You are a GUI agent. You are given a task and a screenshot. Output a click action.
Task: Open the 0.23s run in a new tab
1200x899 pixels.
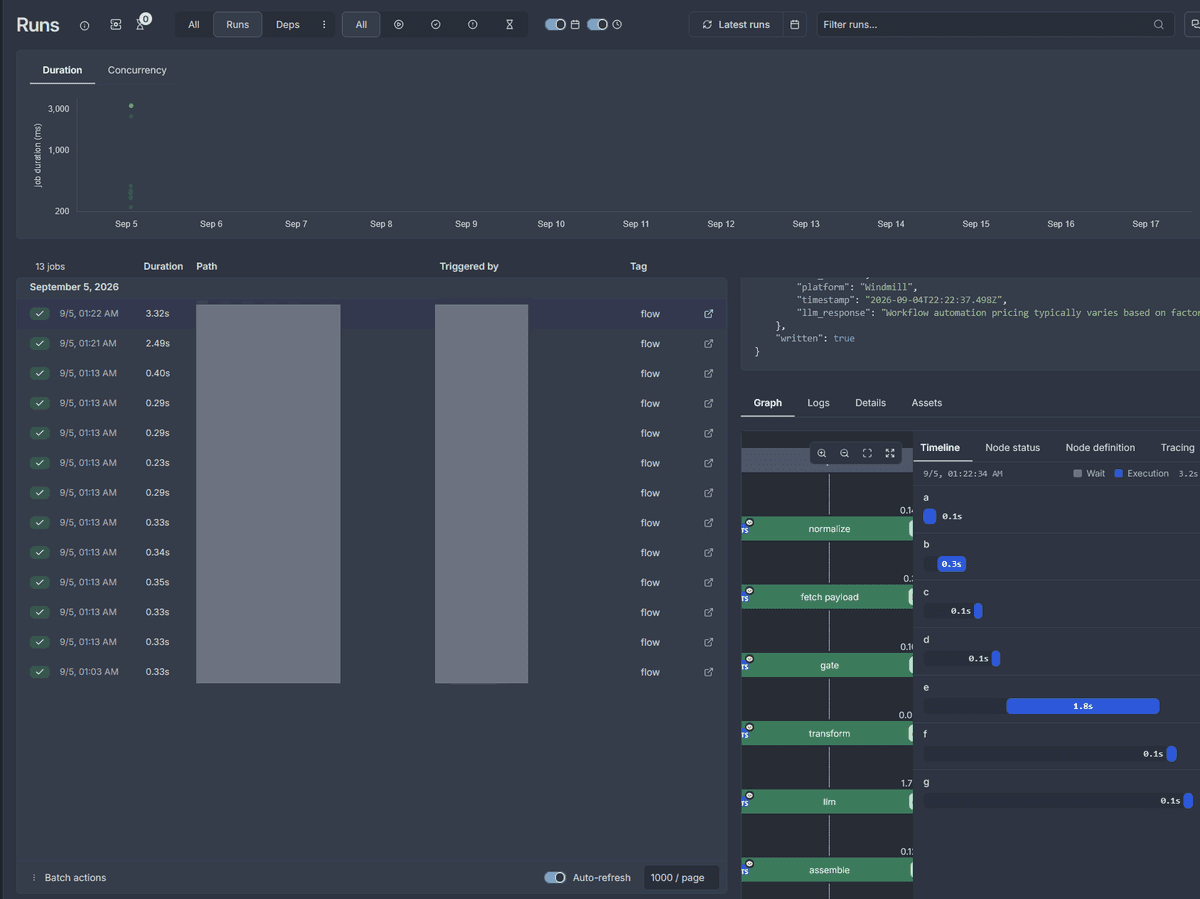pos(709,463)
